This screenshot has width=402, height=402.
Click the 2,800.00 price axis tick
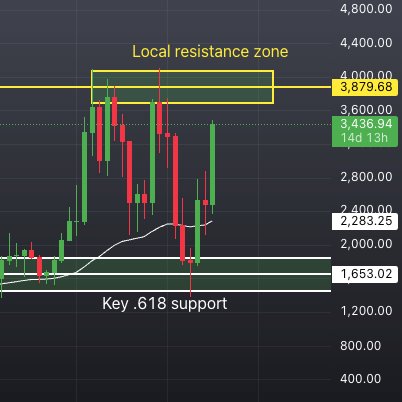(x=366, y=177)
